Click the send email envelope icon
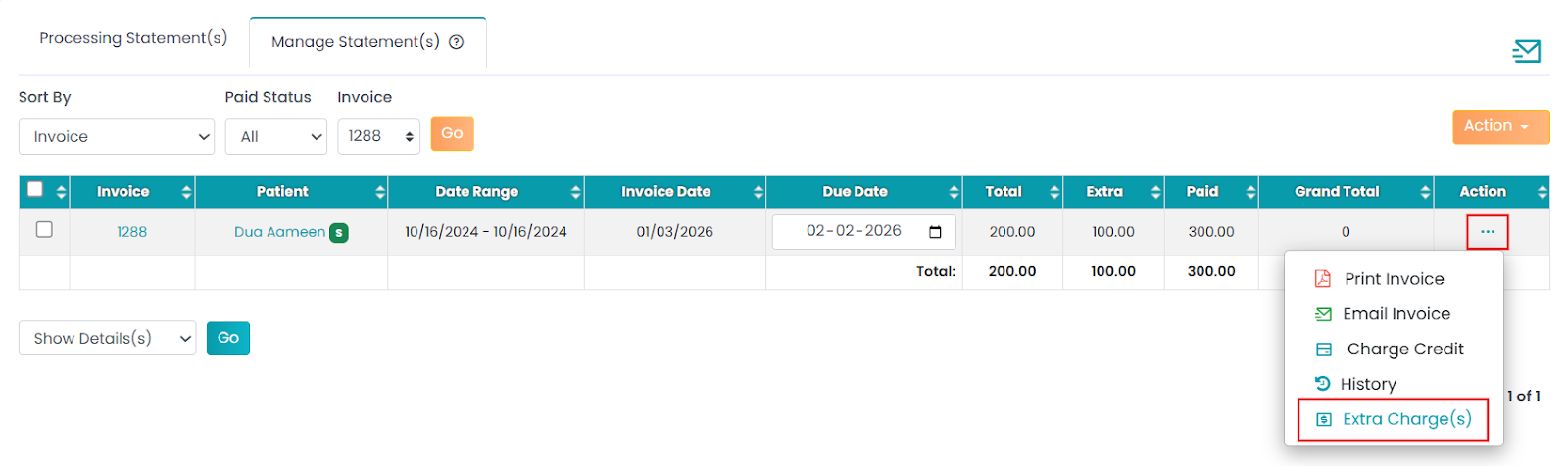1568x466 pixels. (1526, 51)
